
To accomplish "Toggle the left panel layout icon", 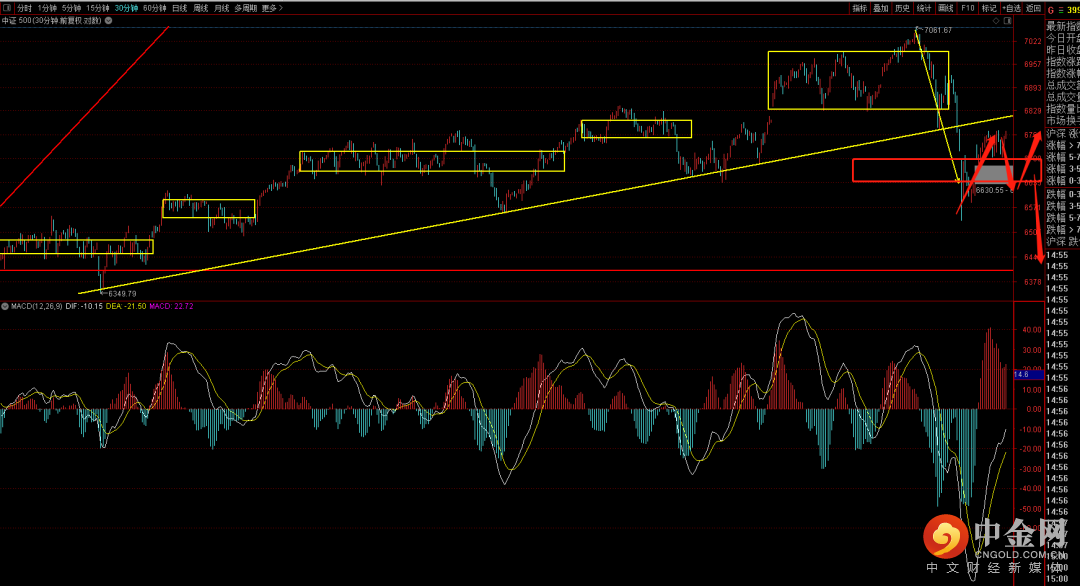I will click(6, 8).
